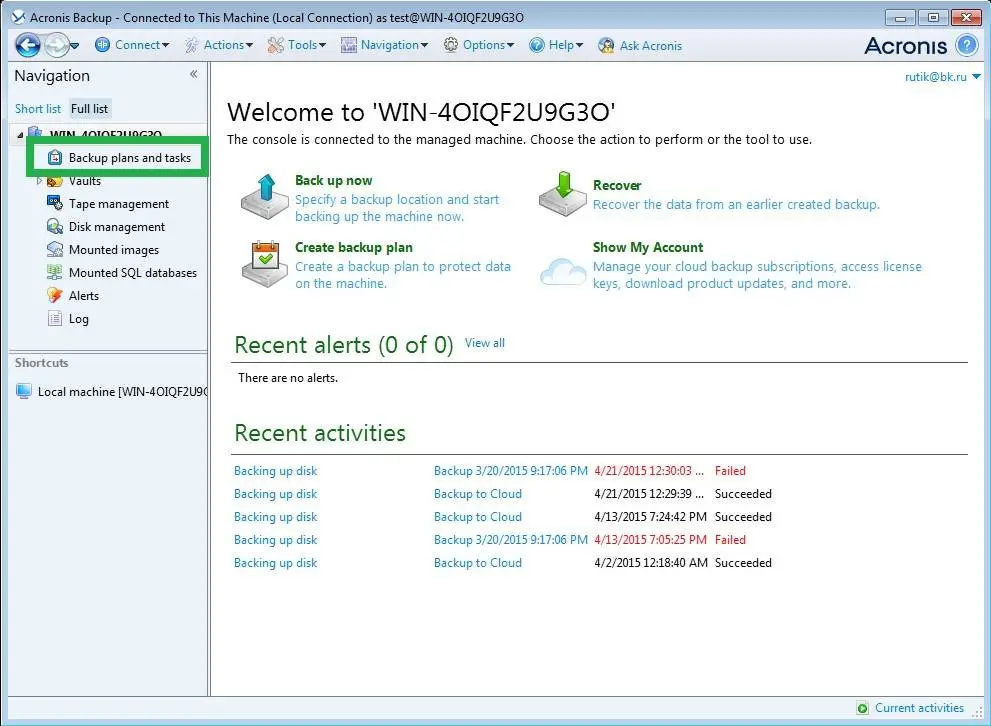Click the Backup plans and tasks icon
This screenshot has height=726, width=991.
55,157
